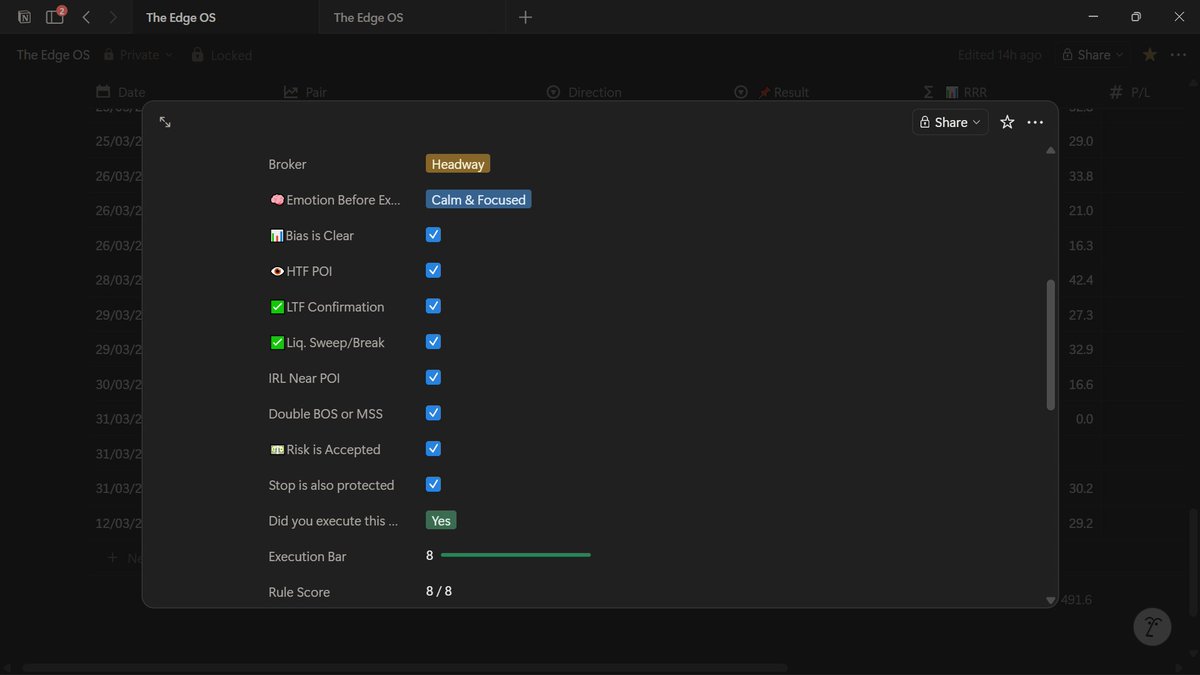The width and height of the screenshot is (1200, 675).
Task: Click the Execution Bar value 8
Action: (429, 556)
